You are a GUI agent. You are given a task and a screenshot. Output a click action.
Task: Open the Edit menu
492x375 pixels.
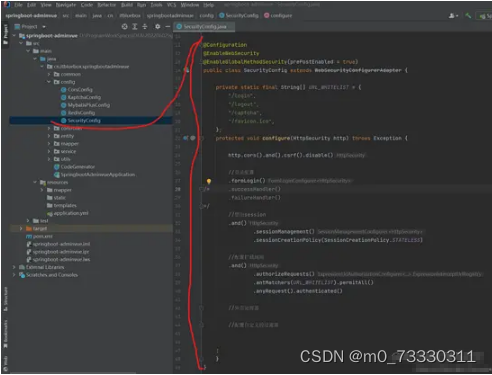coord(31,5)
